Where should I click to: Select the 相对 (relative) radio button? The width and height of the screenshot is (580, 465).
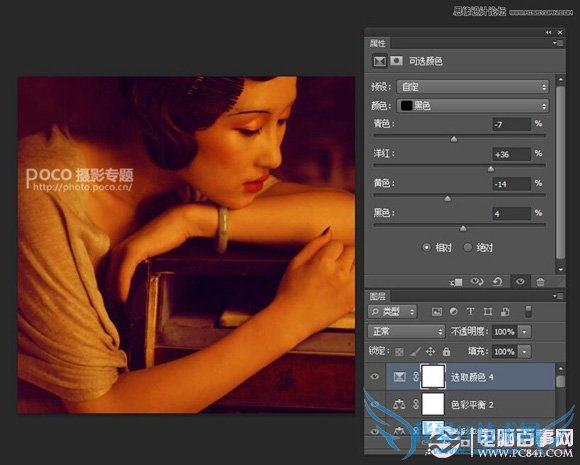426,247
